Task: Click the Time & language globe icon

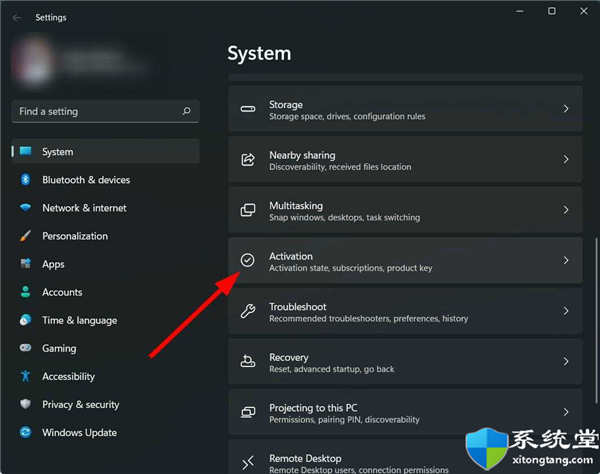Action: (26, 320)
